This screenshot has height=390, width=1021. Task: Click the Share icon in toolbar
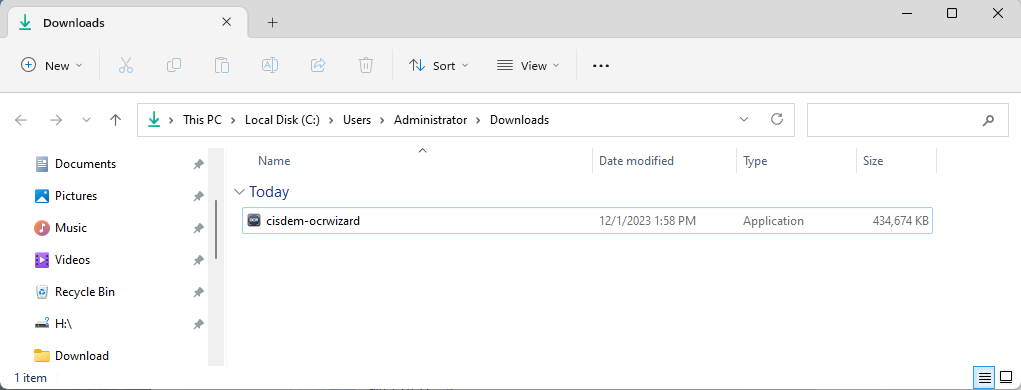(x=318, y=65)
